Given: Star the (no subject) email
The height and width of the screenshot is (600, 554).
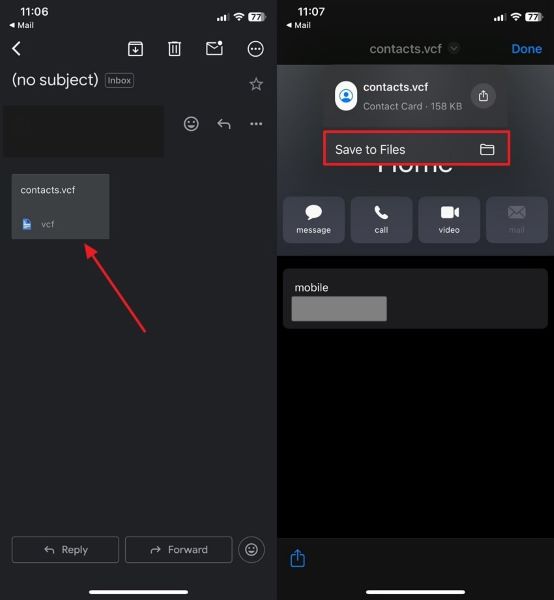Looking at the screenshot, I should click(256, 84).
